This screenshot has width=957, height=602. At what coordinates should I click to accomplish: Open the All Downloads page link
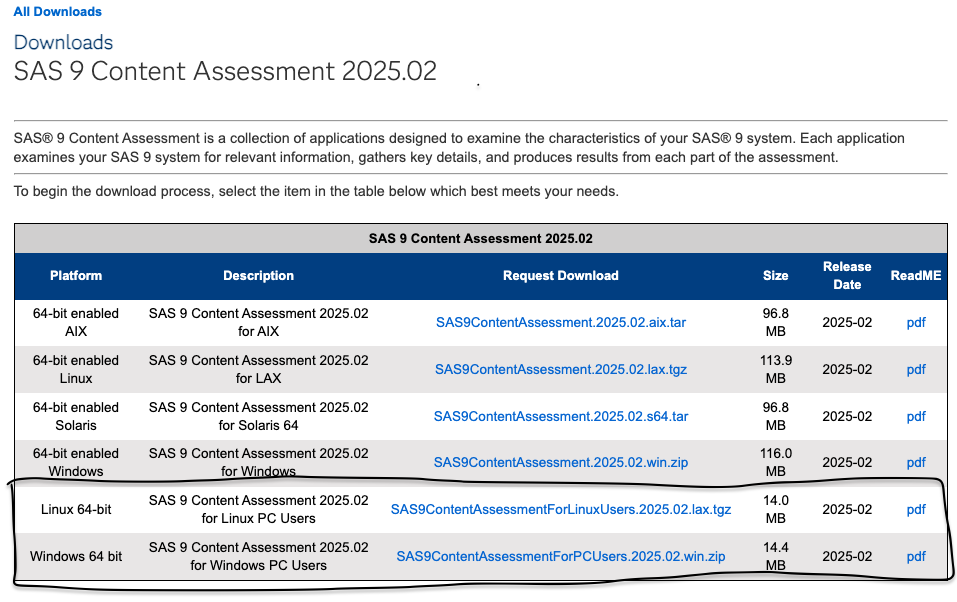click(56, 11)
